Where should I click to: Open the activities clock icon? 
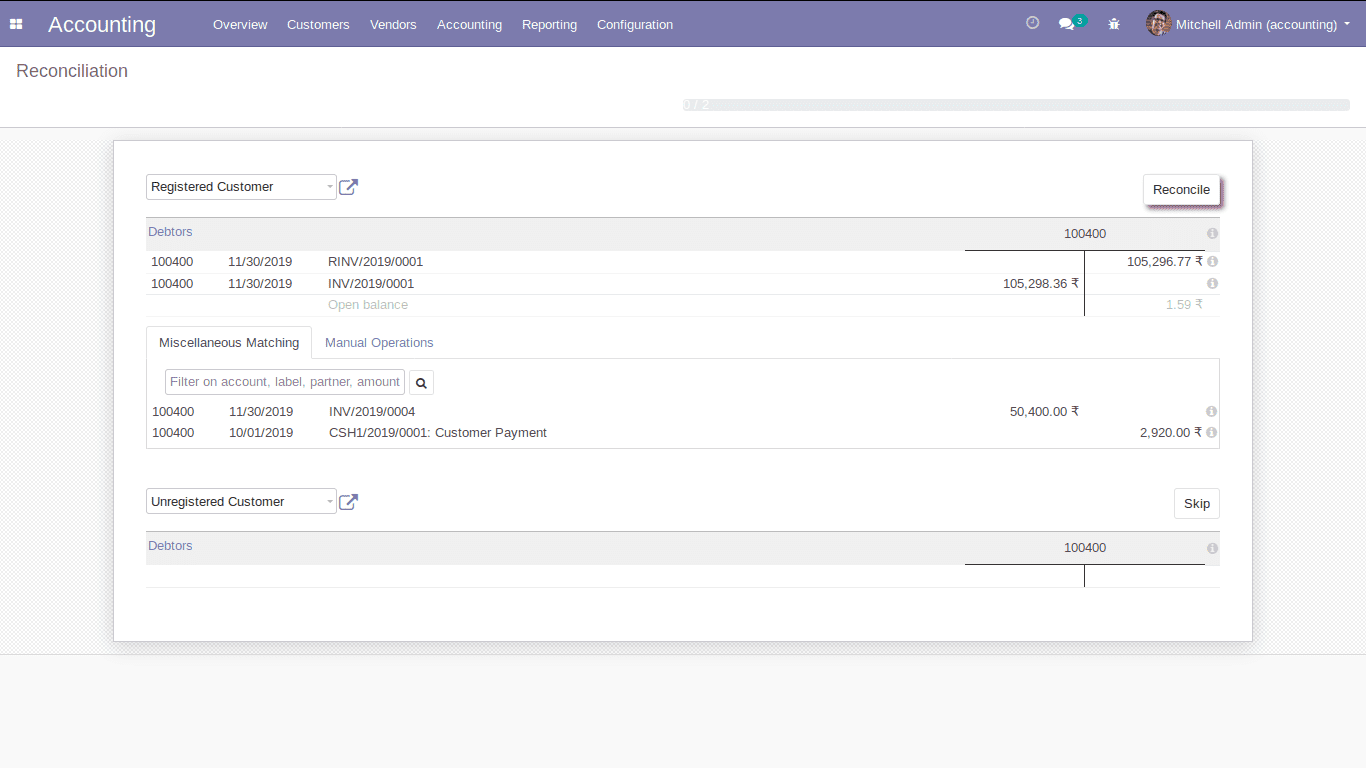pyautogui.click(x=1033, y=23)
